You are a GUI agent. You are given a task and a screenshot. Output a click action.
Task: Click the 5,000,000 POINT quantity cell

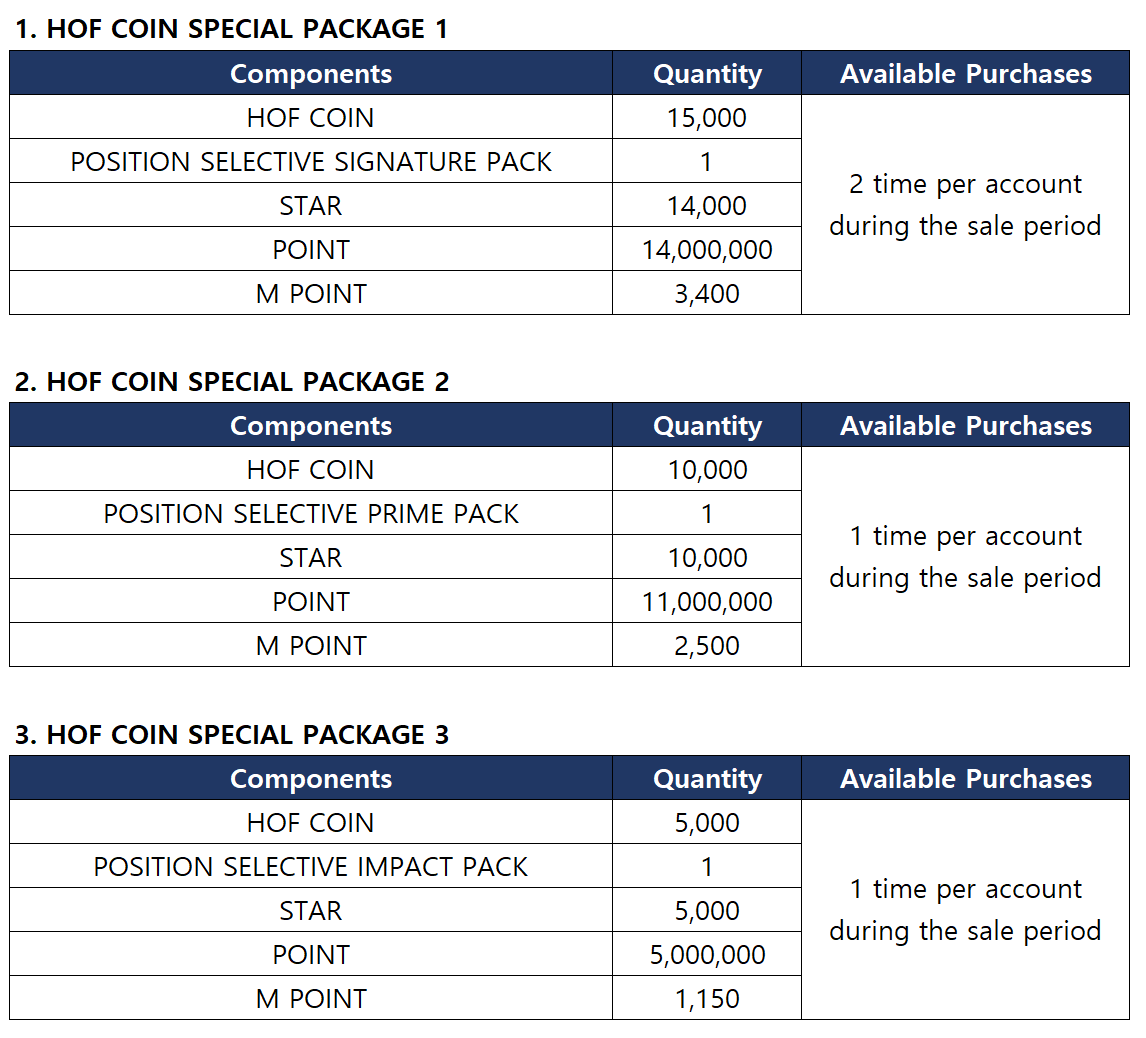[x=707, y=954]
